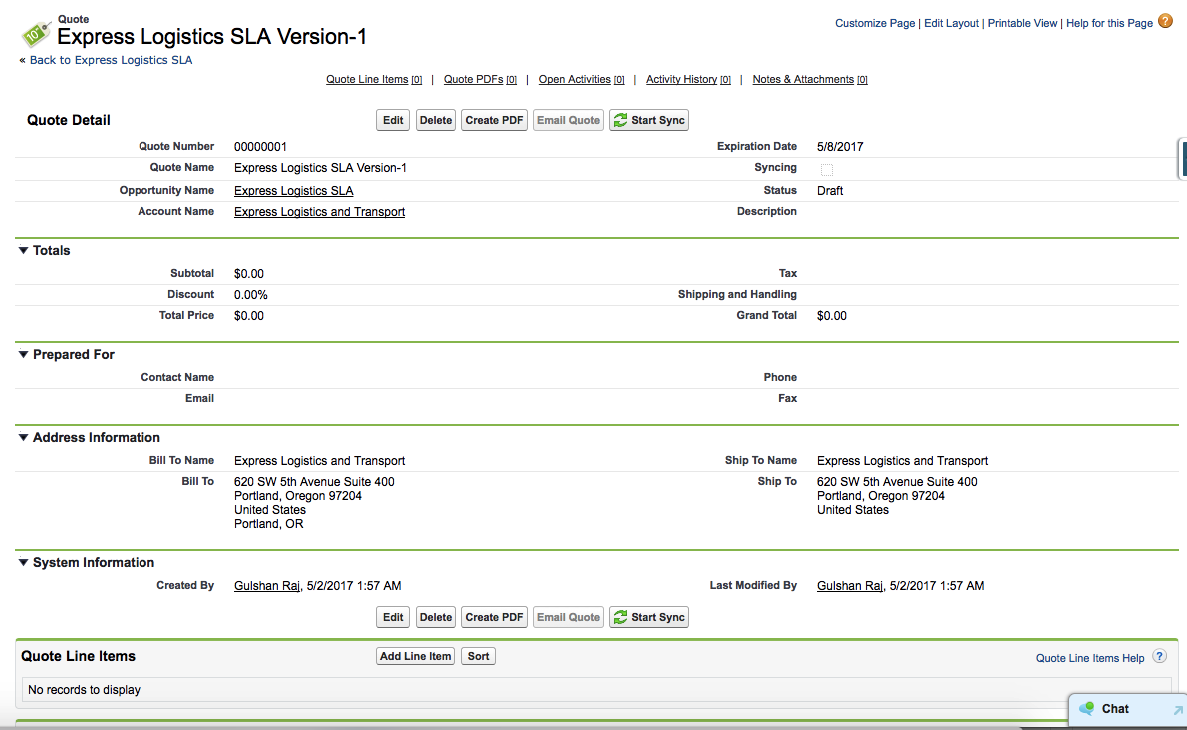1187x730 pixels.
Task: Open the Express Logistics SLA opportunity link
Action: click(x=293, y=190)
